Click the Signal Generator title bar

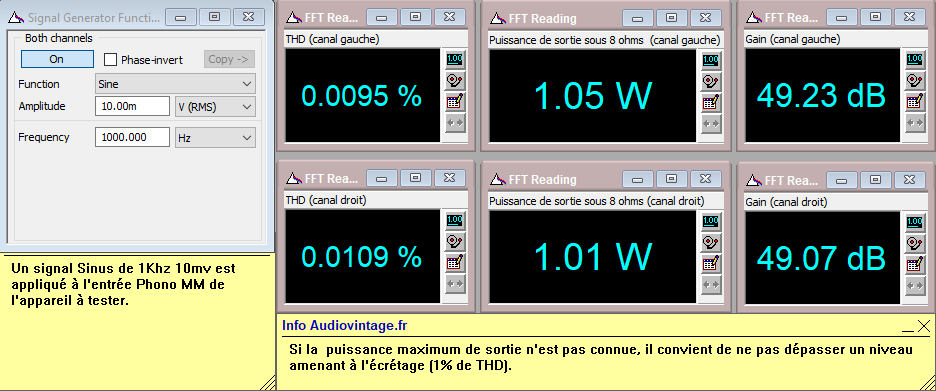point(84,18)
